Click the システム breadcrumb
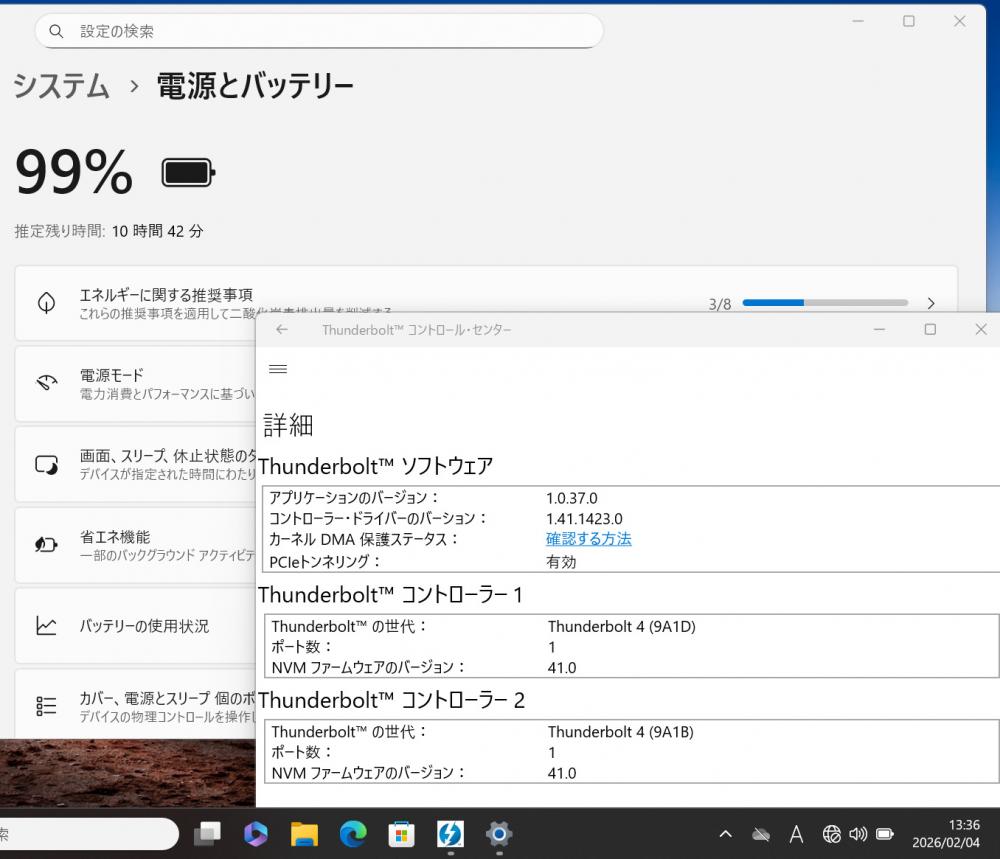The width and height of the screenshot is (1000, 859). (61, 86)
